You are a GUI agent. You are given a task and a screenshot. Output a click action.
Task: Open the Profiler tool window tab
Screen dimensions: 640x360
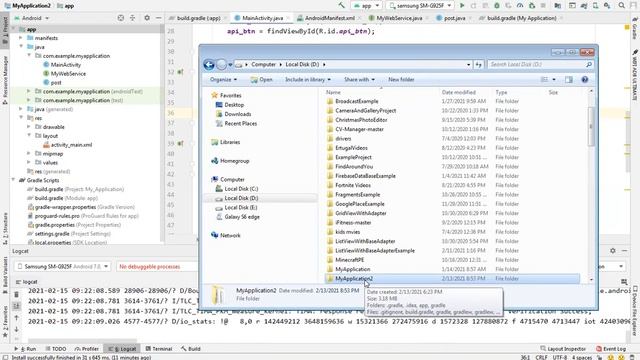tap(87, 349)
